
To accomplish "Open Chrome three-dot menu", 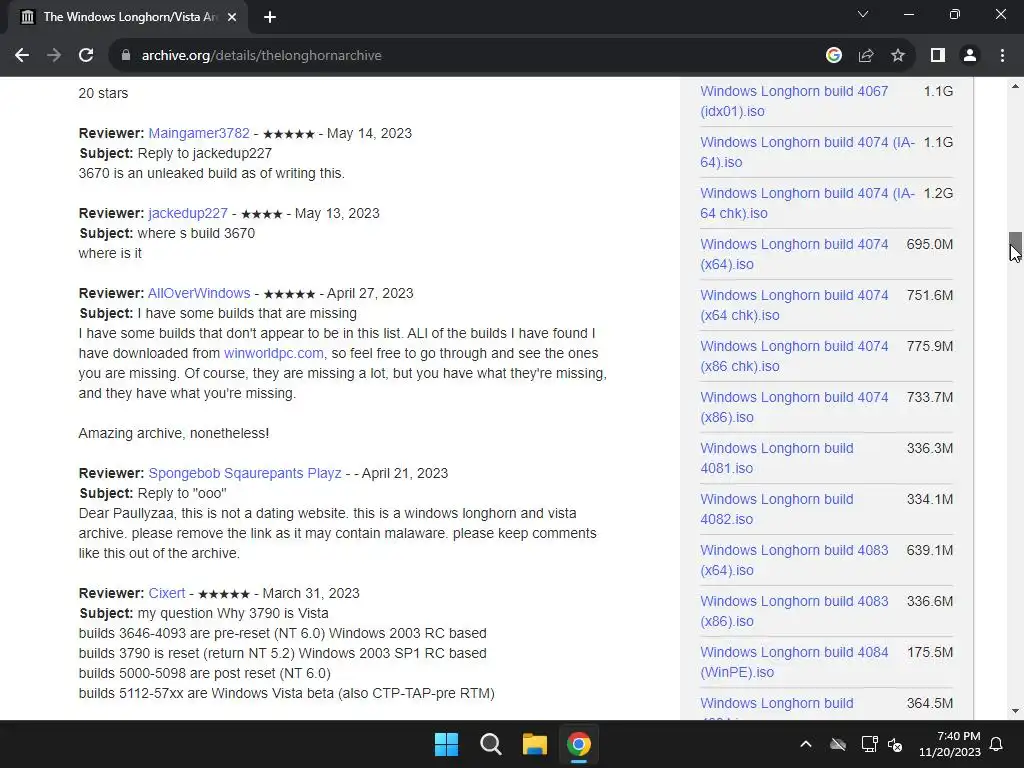I will 1002,56.
